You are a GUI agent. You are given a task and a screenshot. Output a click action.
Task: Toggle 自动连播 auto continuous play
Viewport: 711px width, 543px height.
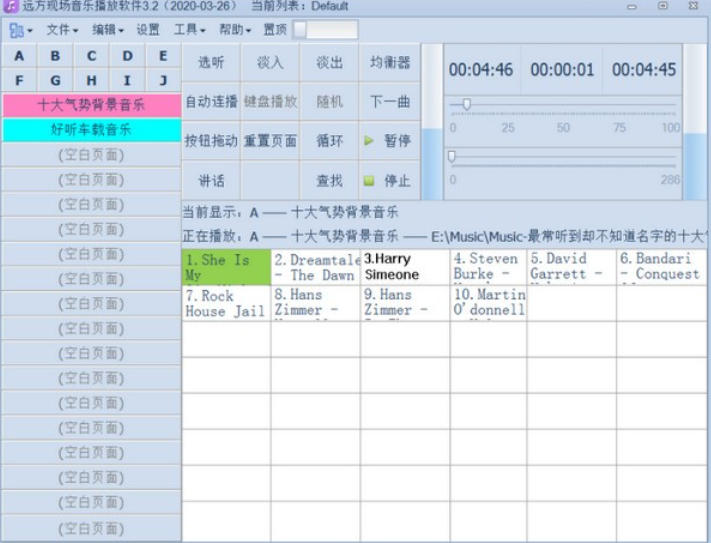tap(211, 102)
